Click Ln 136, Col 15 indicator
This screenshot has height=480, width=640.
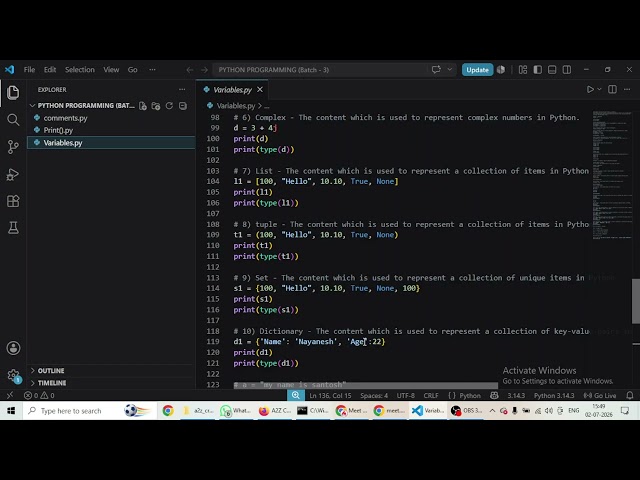point(330,396)
